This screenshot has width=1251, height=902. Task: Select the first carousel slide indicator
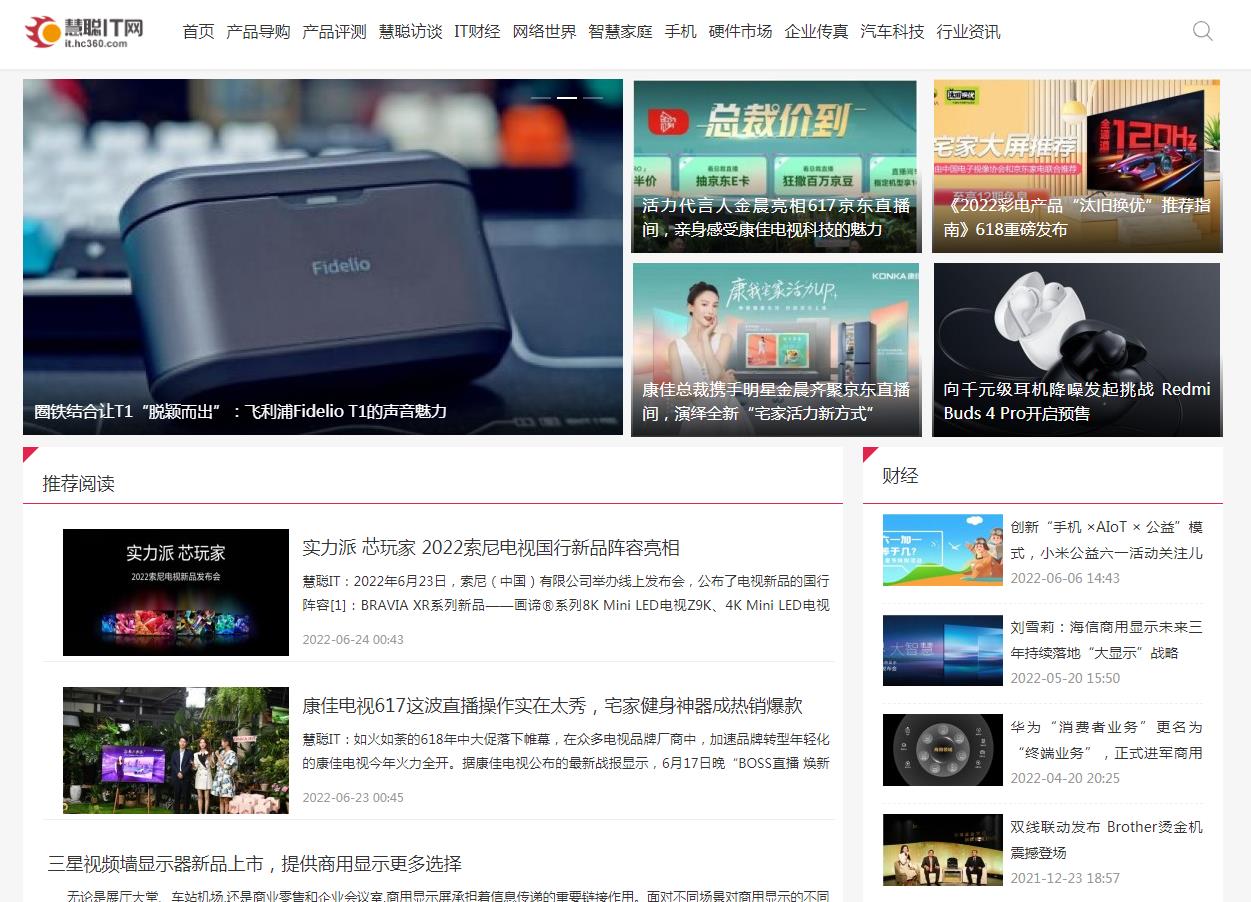pos(541,98)
